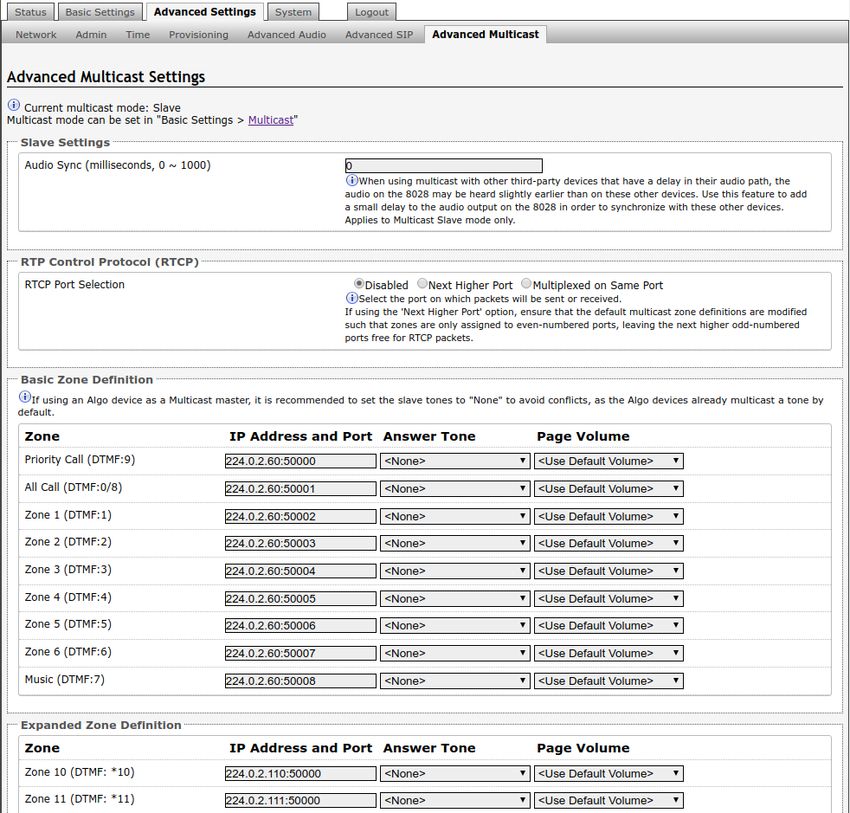The image size is (850, 813).
Task: Open Answer Tone dropdown for Zone 10
Action: point(455,774)
